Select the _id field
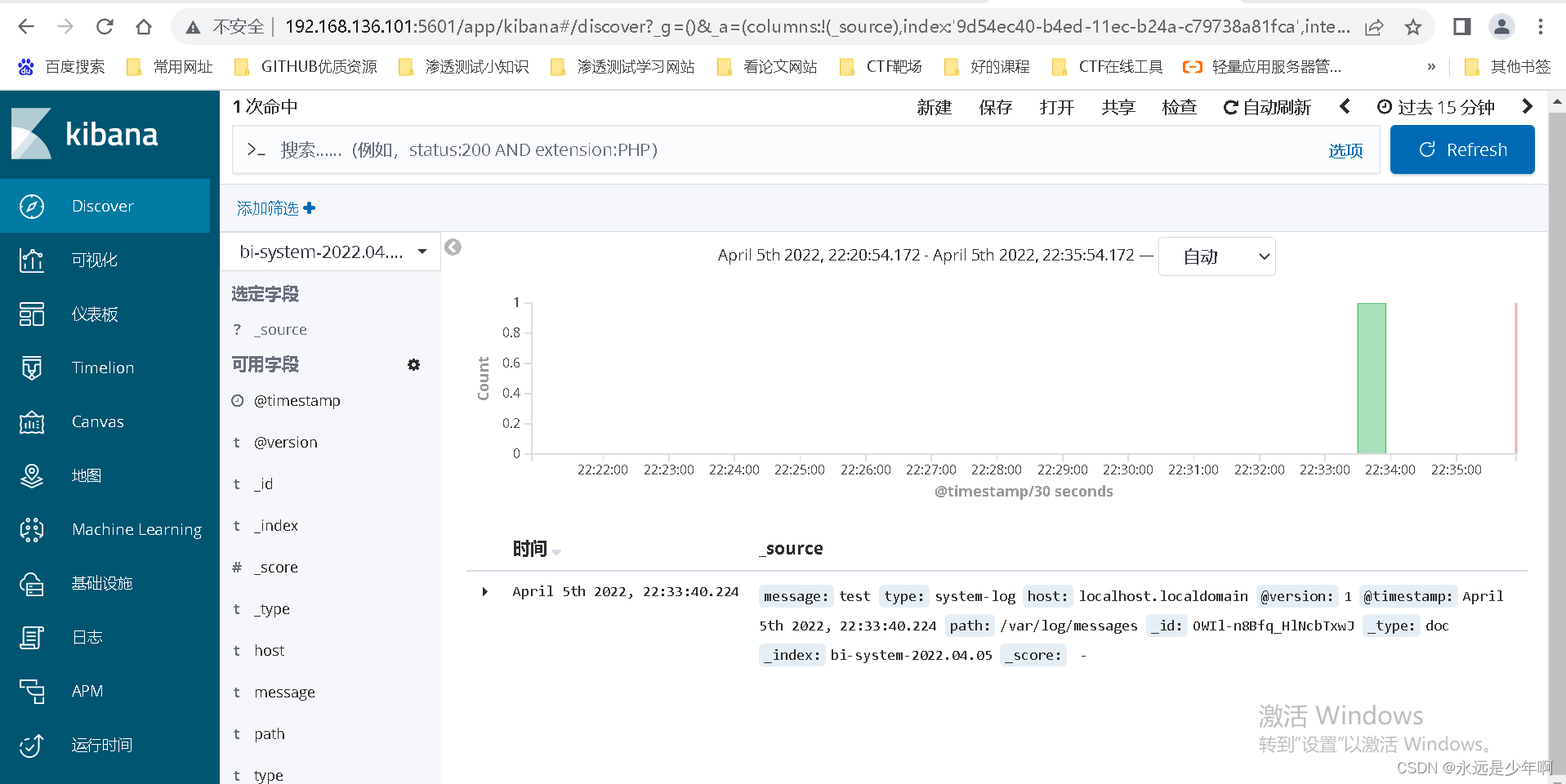The height and width of the screenshot is (784, 1566). pyautogui.click(x=263, y=483)
